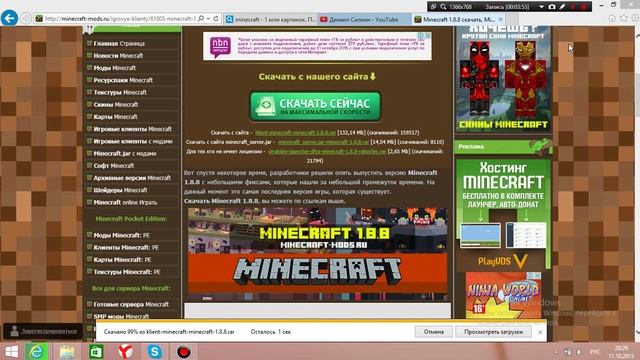Open Карты Minecraft: PE link

coord(122,260)
